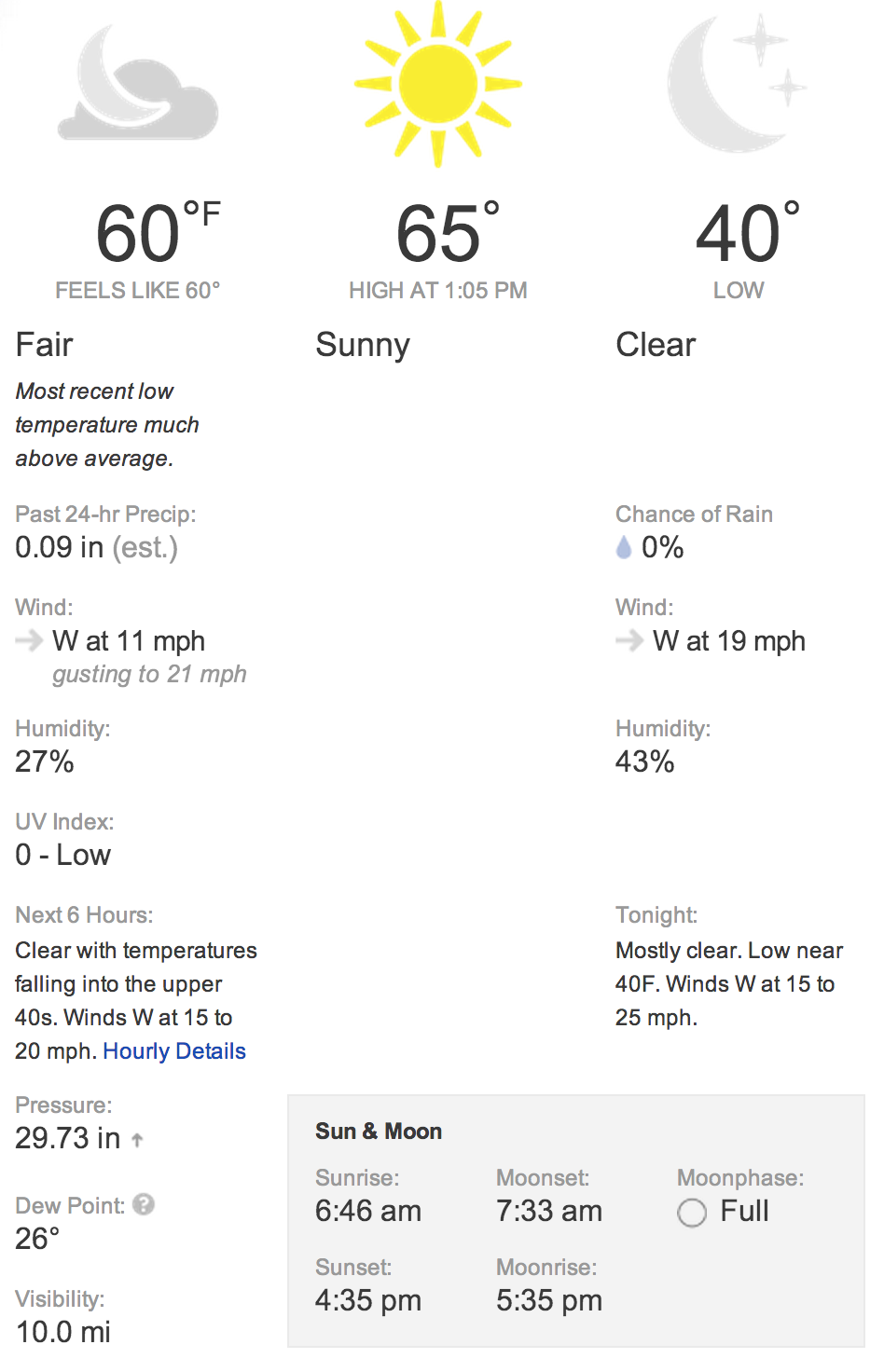The height and width of the screenshot is (1372, 884).
Task: Click the UV Index 0 - Low value
Action: pos(63,855)
